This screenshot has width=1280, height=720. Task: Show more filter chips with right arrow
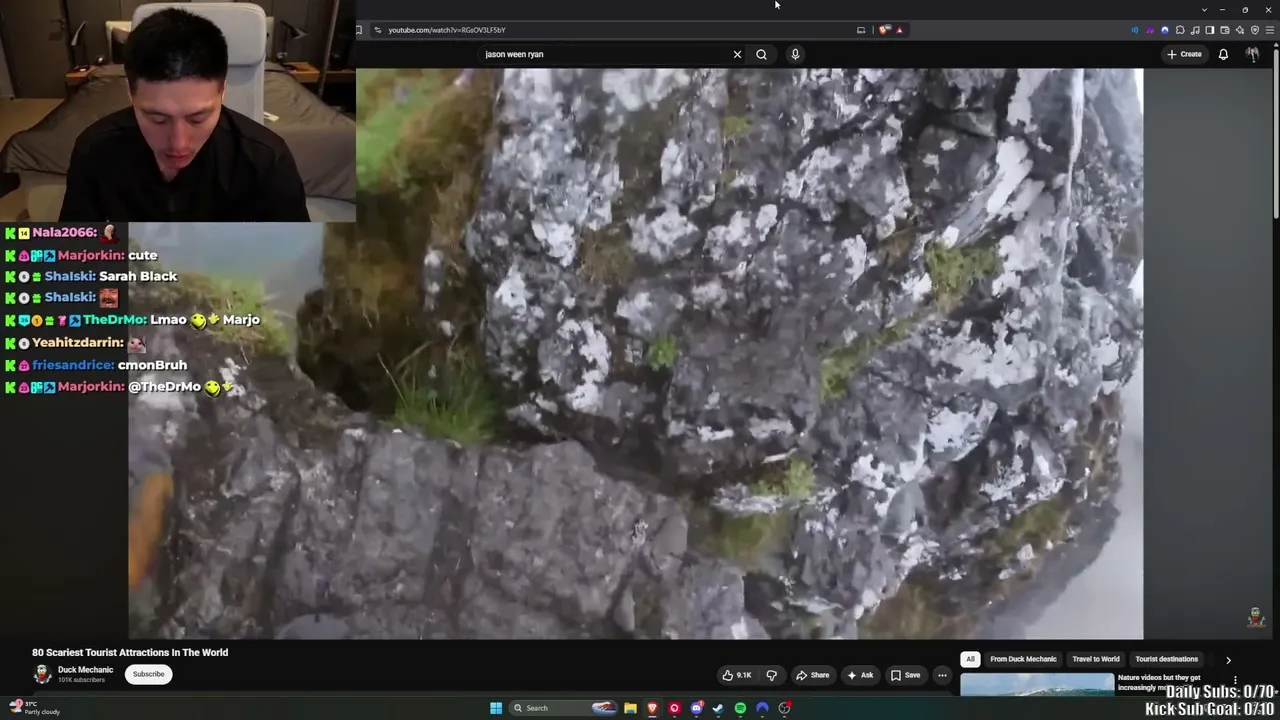[1228, 659]
